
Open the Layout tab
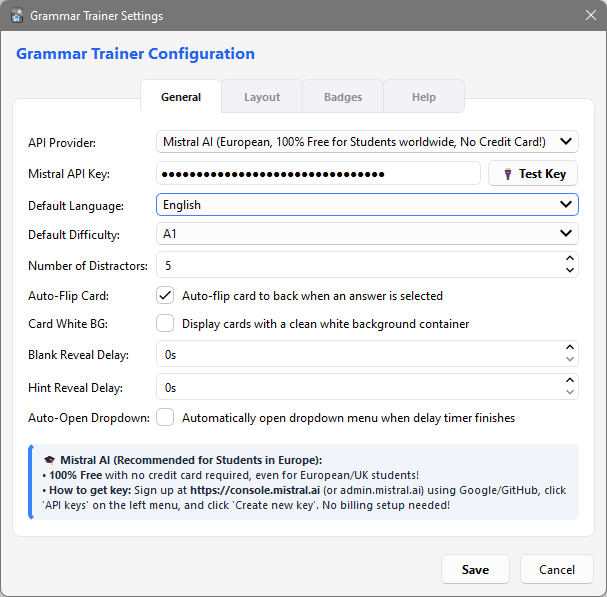click(x=262, y=97)
